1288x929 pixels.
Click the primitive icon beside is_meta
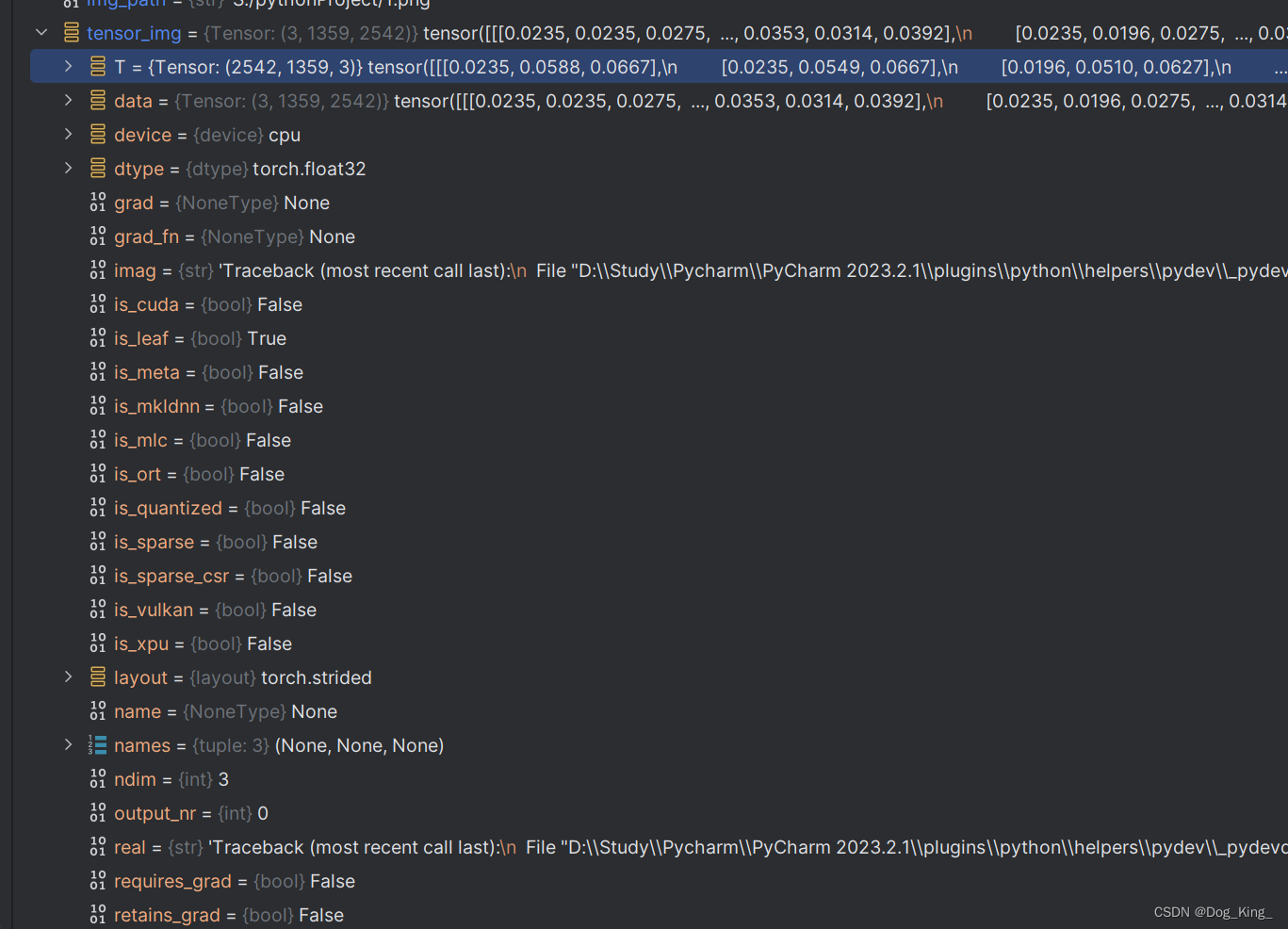98,372
